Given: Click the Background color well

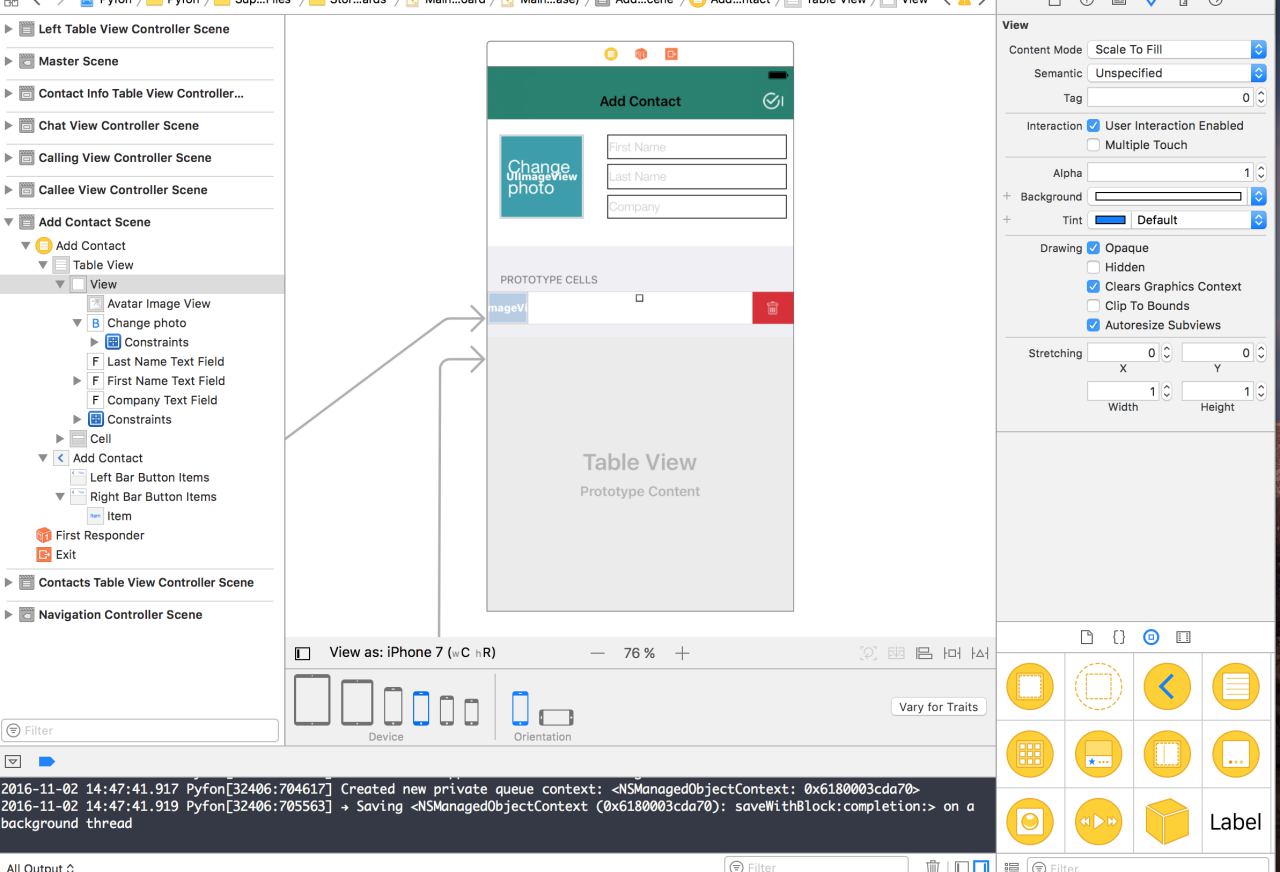Looking at the screenshot, I should [1169, 196].
